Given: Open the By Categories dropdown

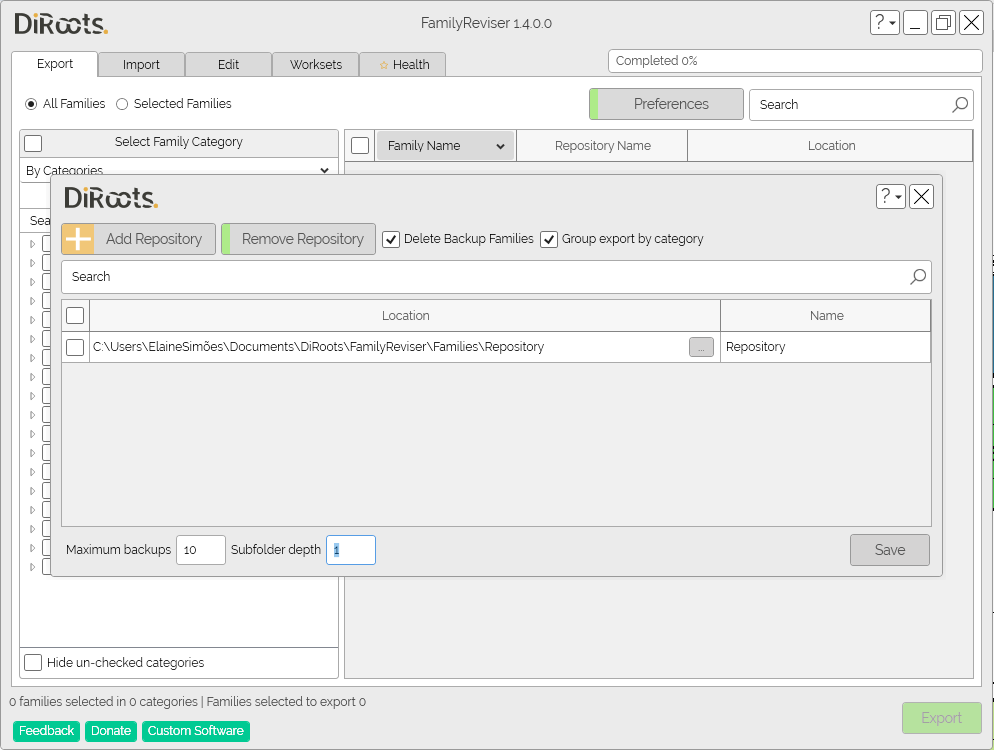Looking at the screenshot, I should (x=323, y=170).
